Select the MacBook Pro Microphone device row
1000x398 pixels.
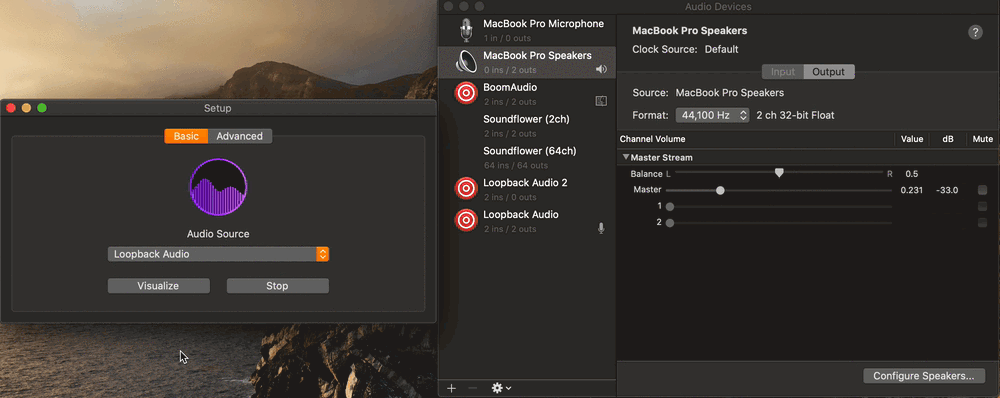(527, 30)
